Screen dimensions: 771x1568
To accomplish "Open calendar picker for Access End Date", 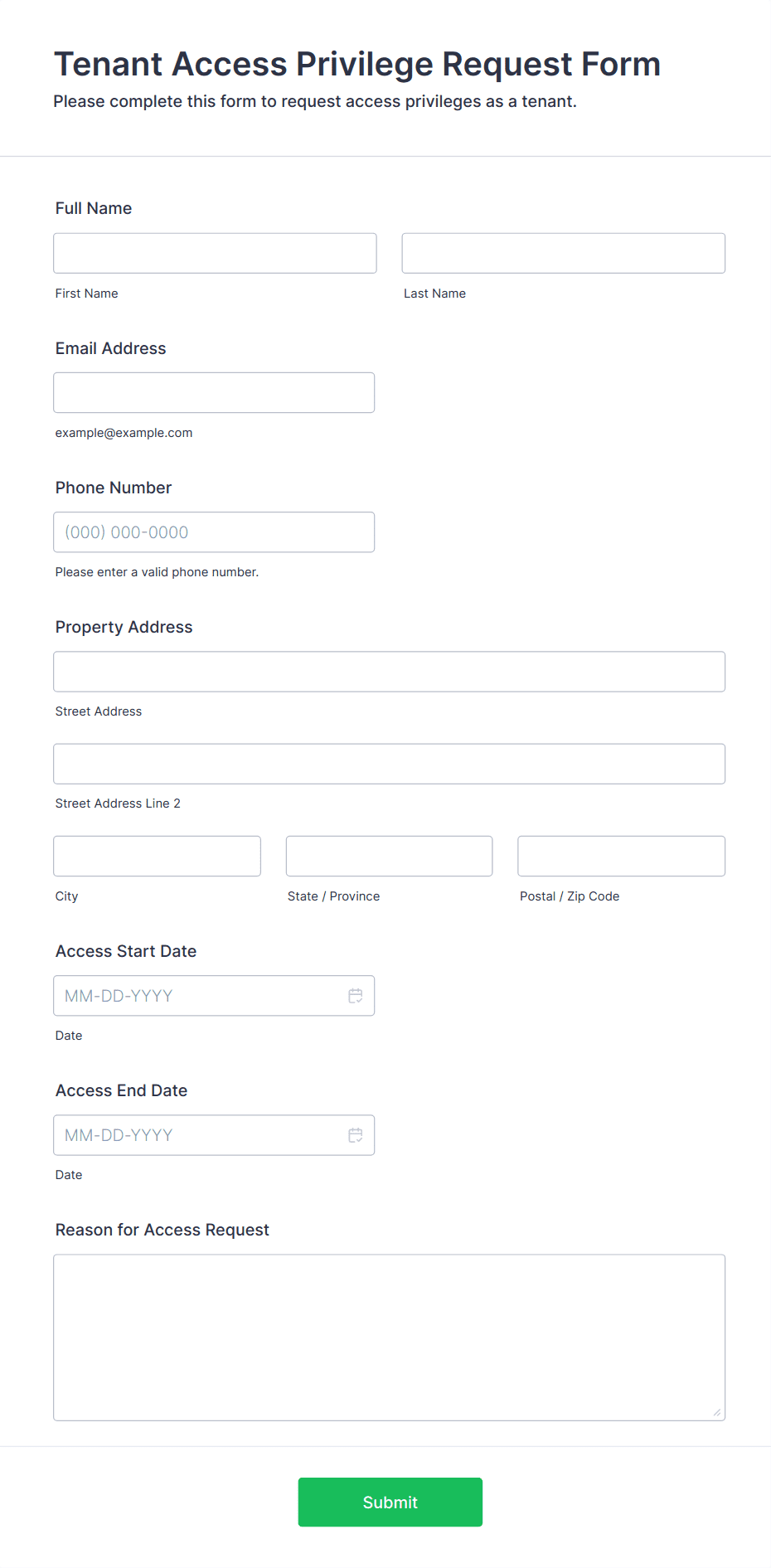I will 355,1135.
